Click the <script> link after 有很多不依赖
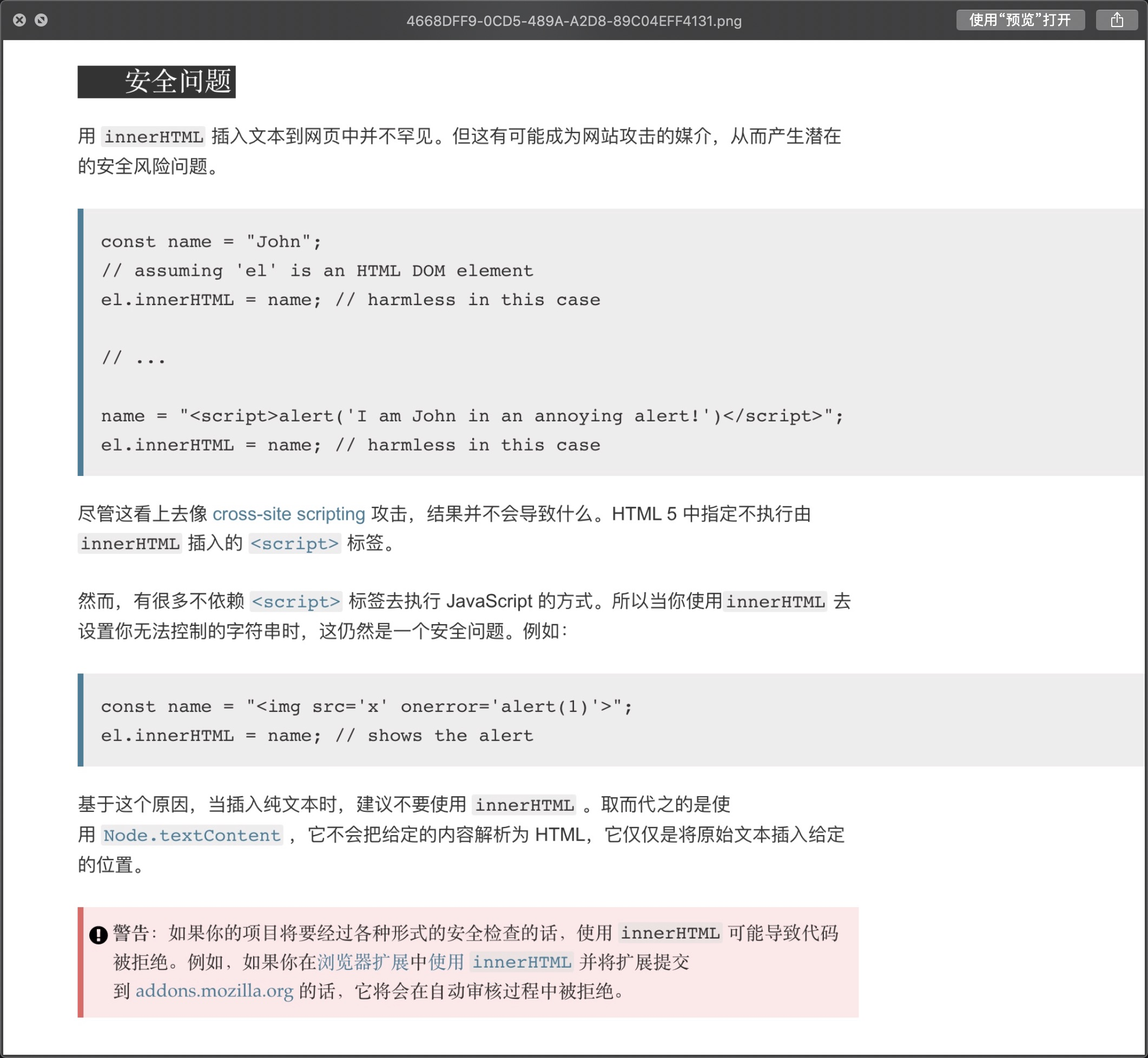 296,601
